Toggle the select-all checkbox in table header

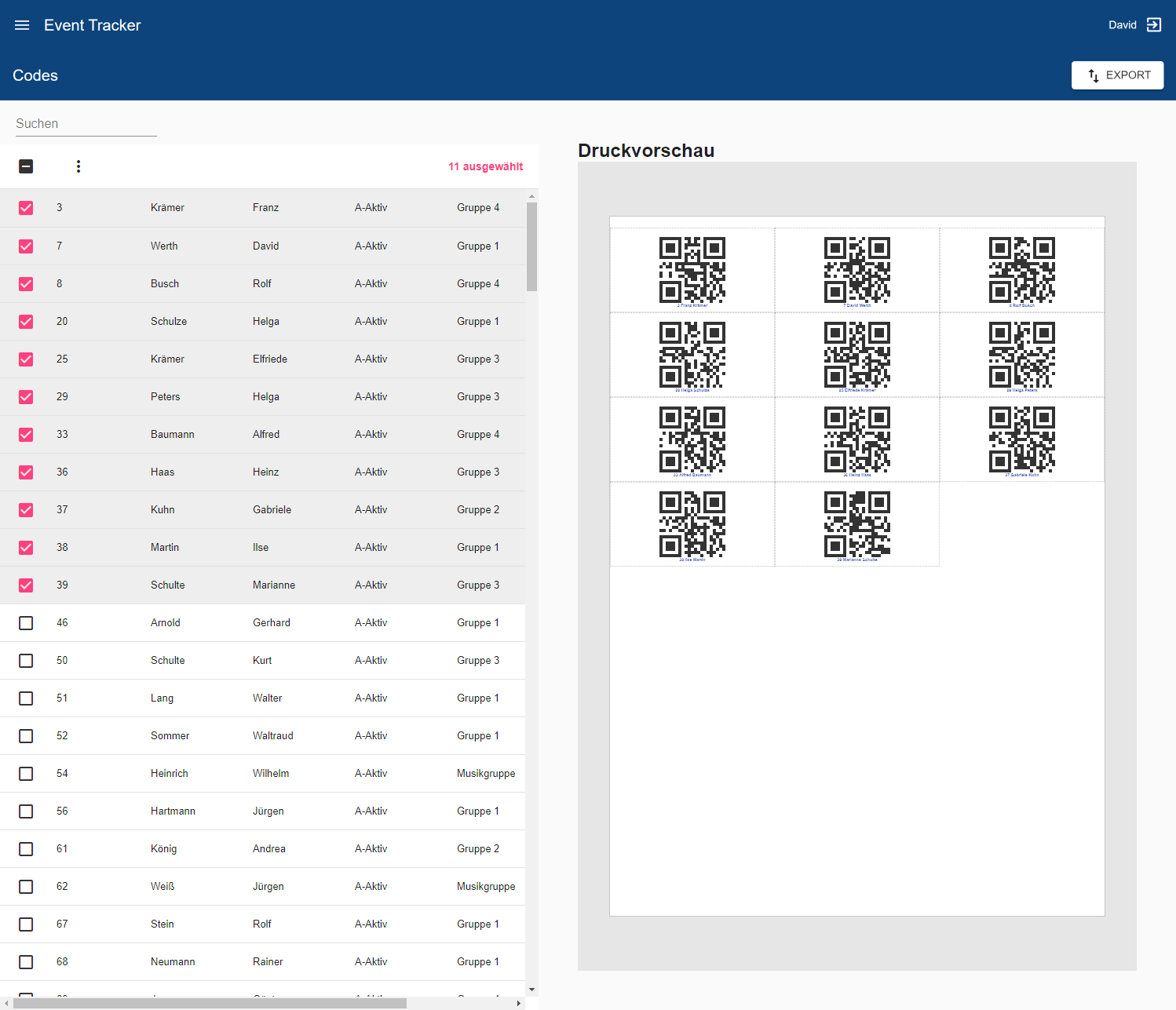(26, 166)
